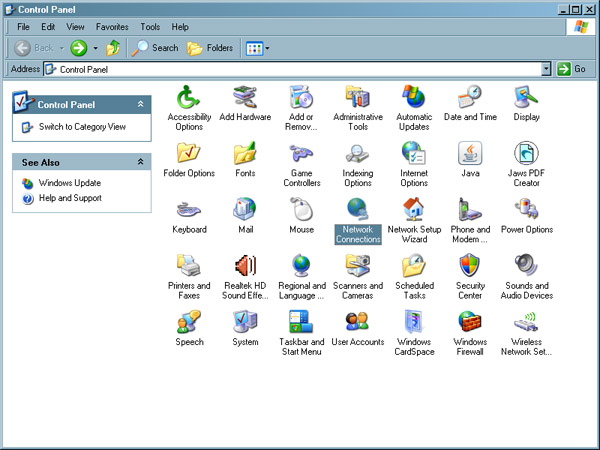Open the Tools menu
The image size is (600, 450).
[x=150, y=27]
